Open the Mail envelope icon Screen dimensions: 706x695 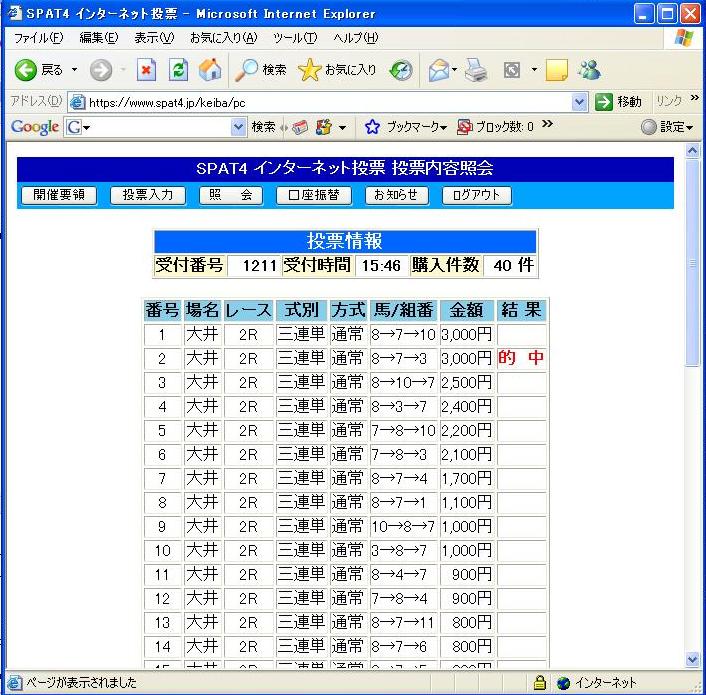coord(439,70)
